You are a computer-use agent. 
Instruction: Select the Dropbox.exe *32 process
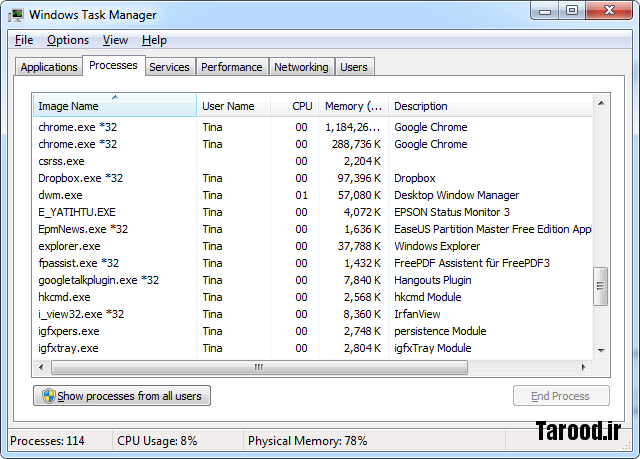(x=313, y=178)
